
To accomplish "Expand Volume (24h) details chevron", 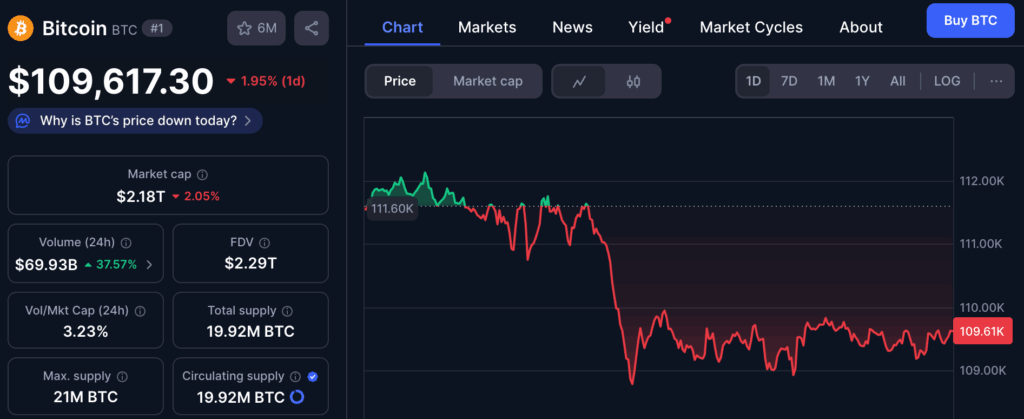I will [x=150, y=265].
